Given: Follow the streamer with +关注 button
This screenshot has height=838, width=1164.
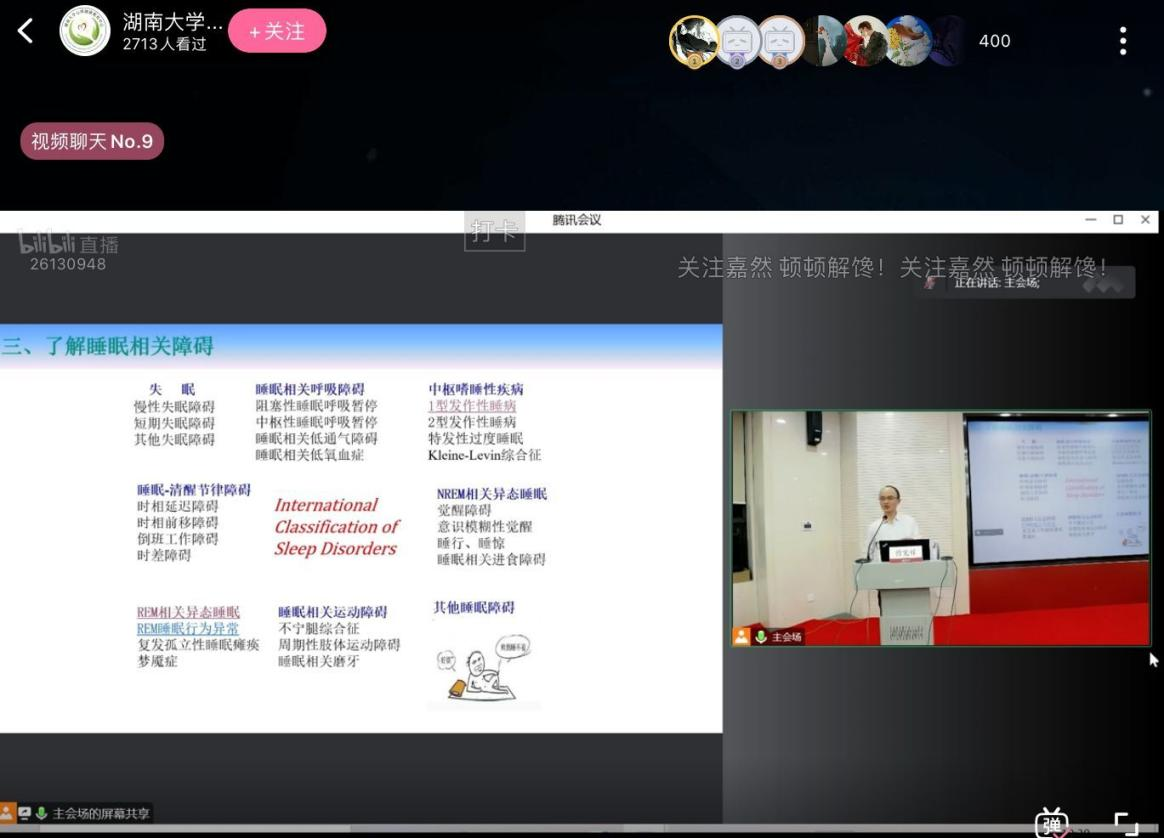Looking at the screenshot, I should (277, 31).
